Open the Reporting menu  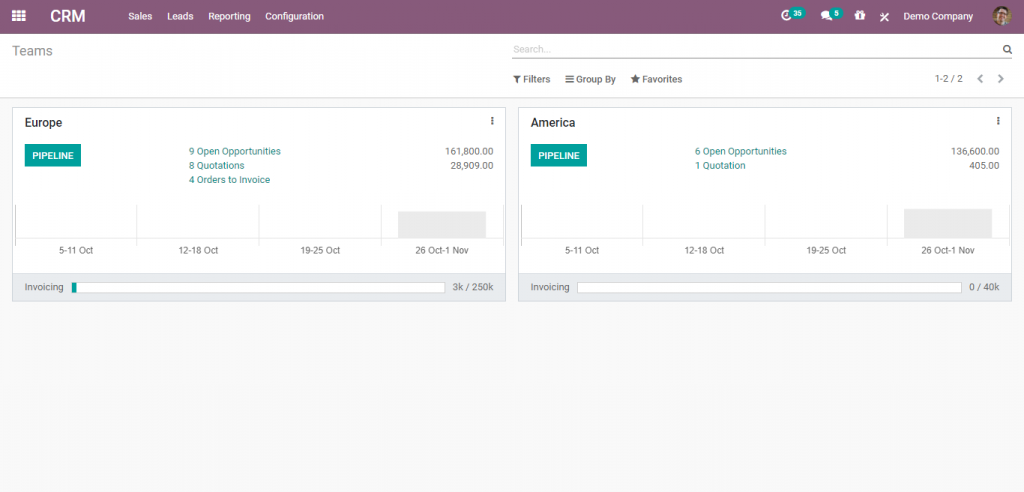(x=229, y=16)
